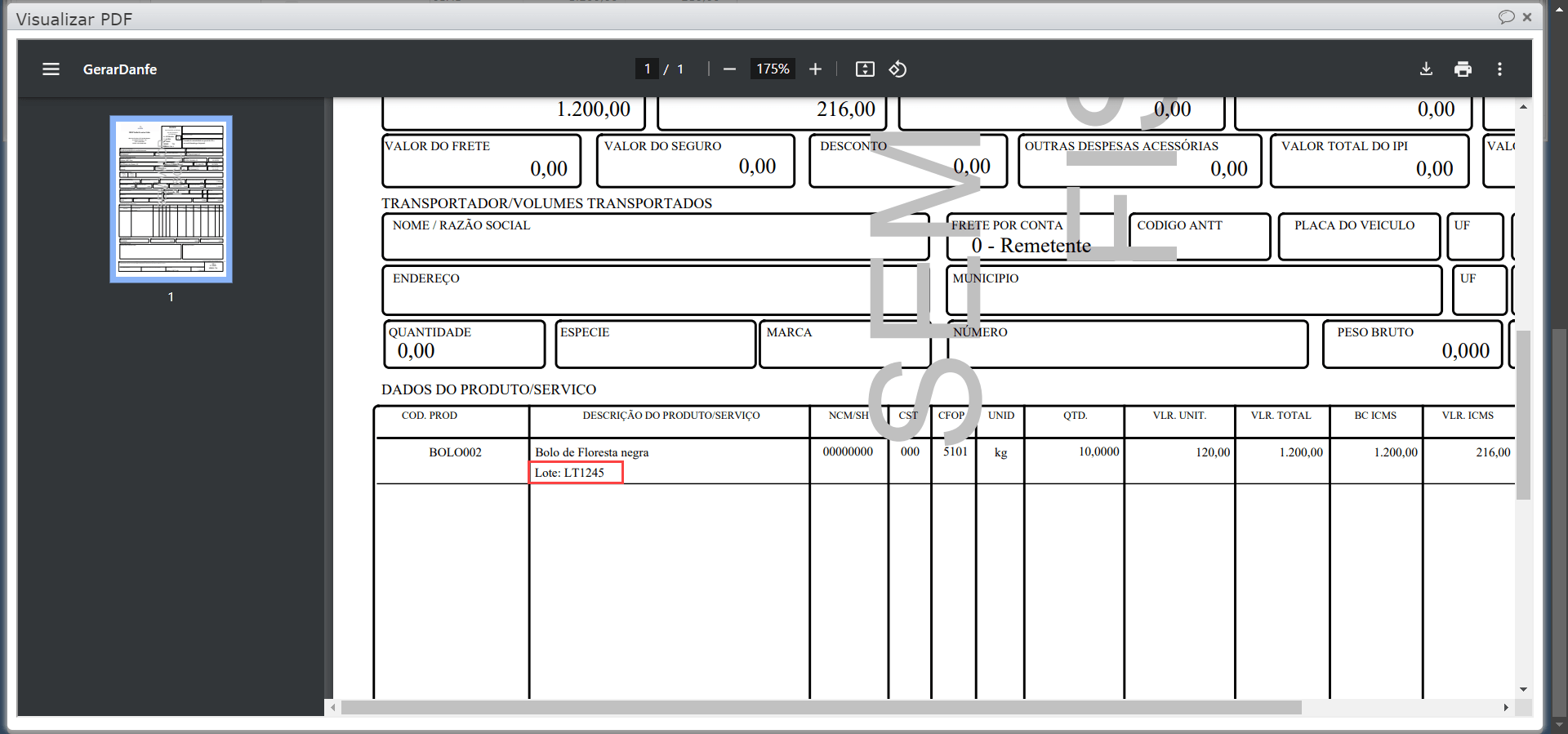Screen dimensions: 1568x734
Task: Click the speech bubble comment icon
Action: tap(1506, 17)
